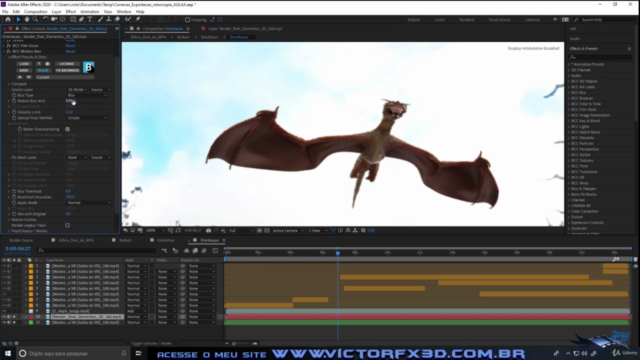Open viewer resolution Full dropdown

tap(241, 231)
